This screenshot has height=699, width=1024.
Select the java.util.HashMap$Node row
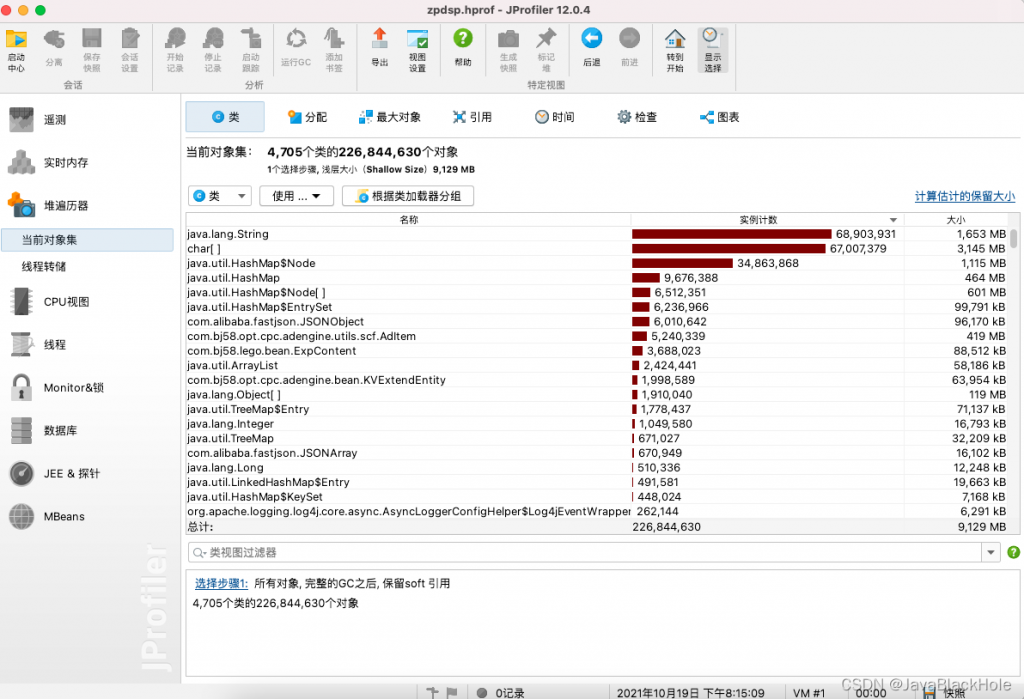[x=597, y=263]
